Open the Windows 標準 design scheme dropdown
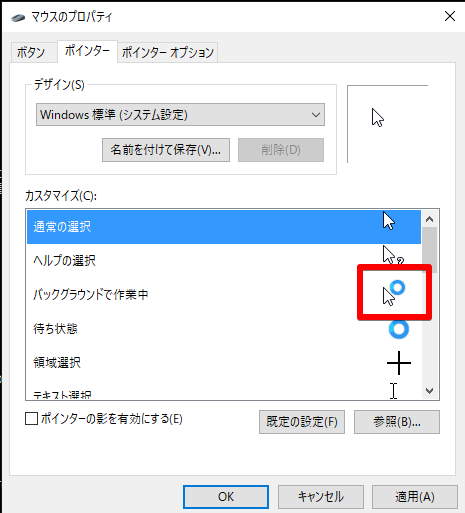The width and height of the screenshot is (465, 513). coord(180,115)
